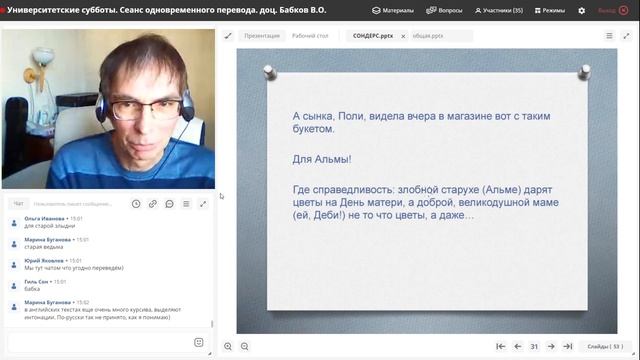Go to the previous slide
Image resolution: width=640 pixels, height=360 pixels.
click(x=518, y=347)
